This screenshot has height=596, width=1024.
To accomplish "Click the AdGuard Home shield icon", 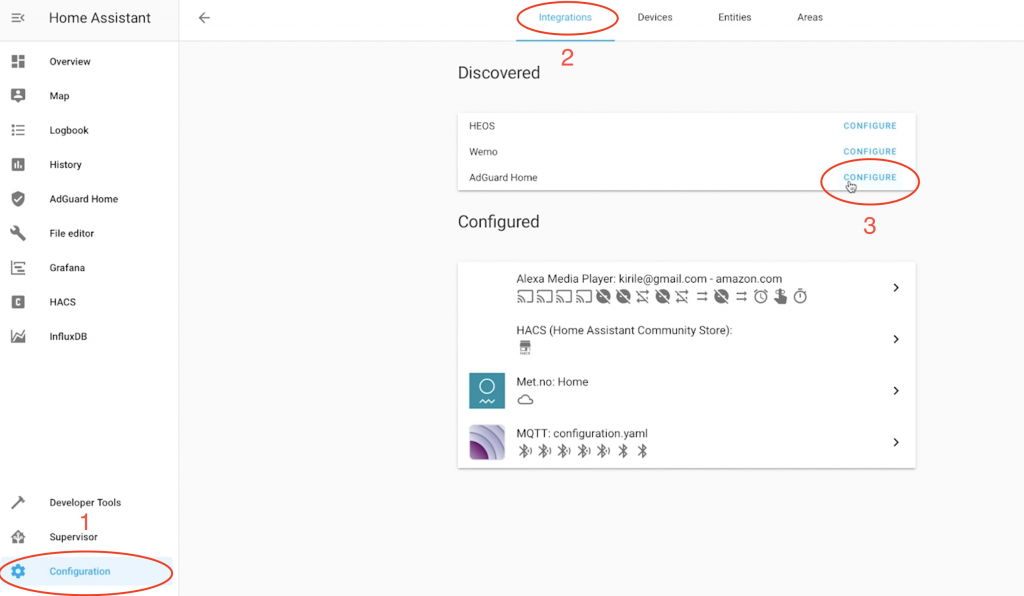I will click(x=18, y=199).
